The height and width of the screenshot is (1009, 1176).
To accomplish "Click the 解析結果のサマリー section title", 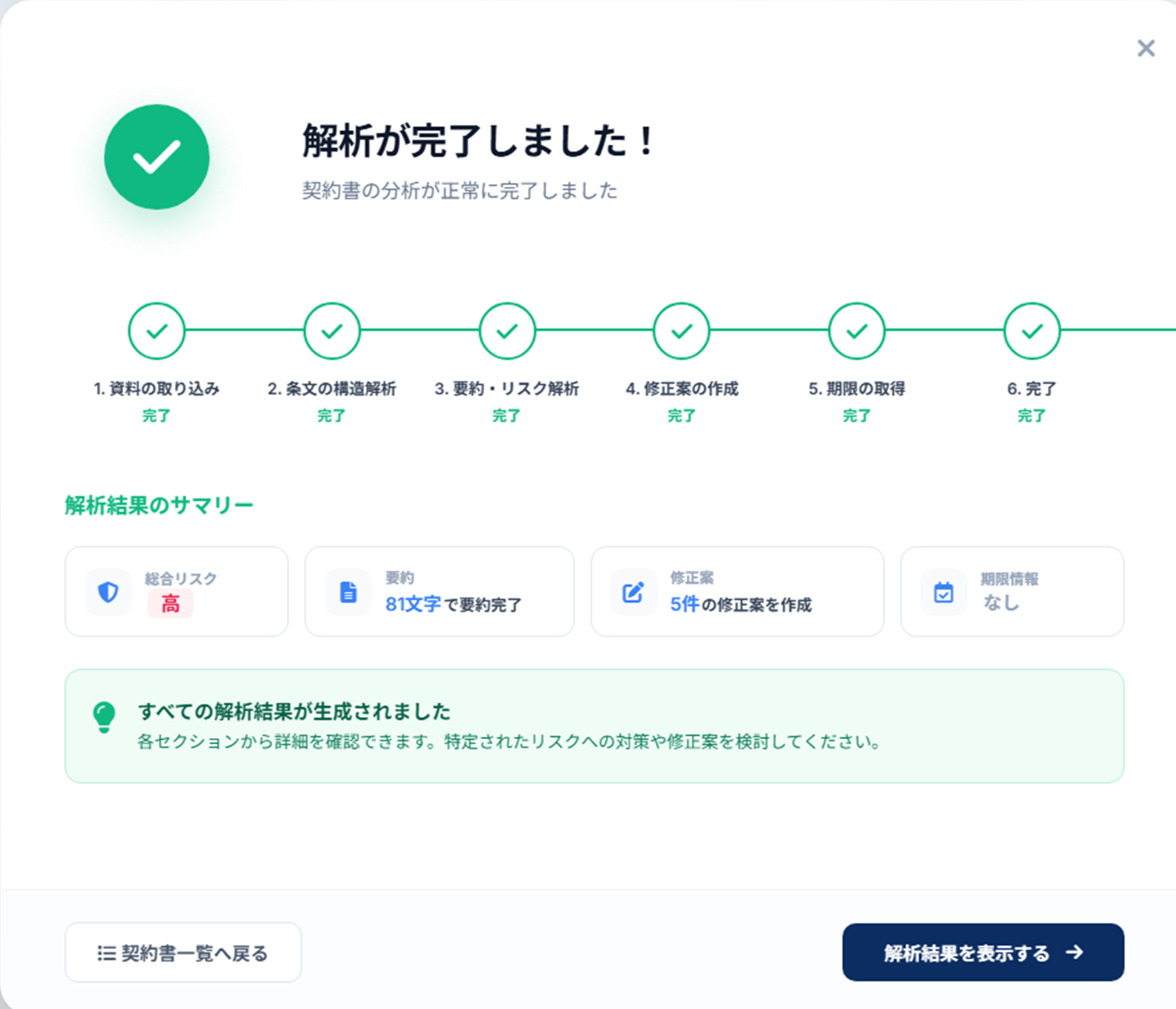I will [x=159, y=505].
